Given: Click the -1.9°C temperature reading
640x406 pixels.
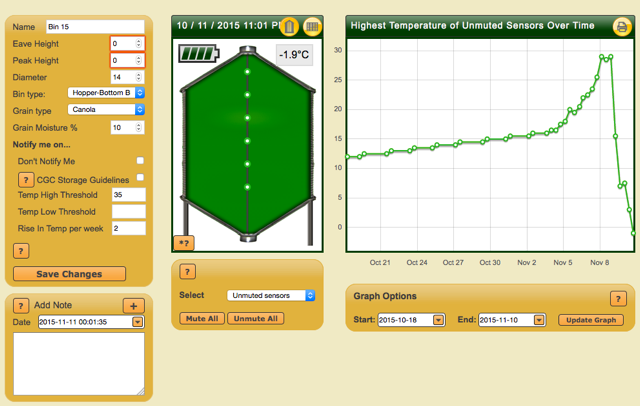Looking at the screenshot, I should point(294,55).
